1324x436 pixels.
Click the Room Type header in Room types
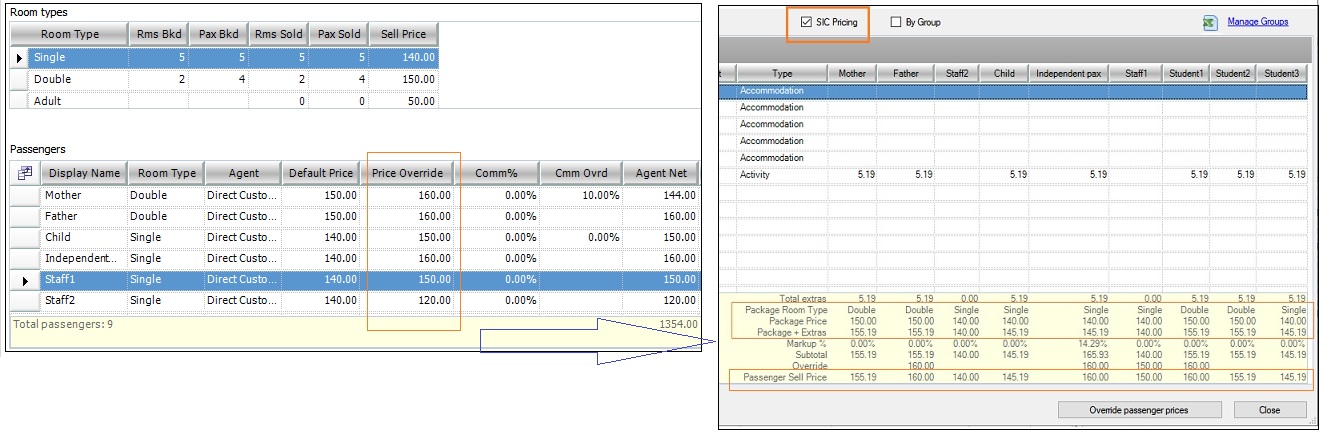point(70,34)
